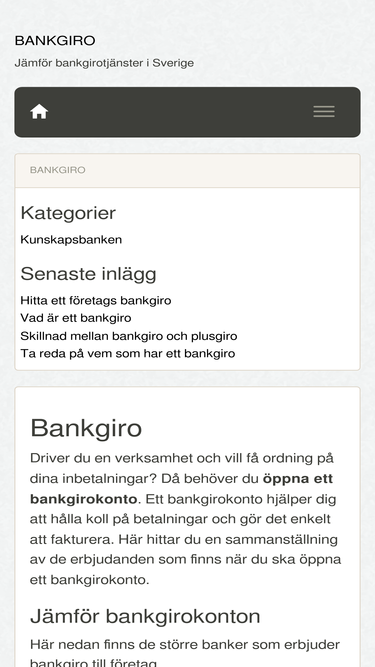Read Skillnad mellan bankgiro och plusgiro
375x667 pixels.
coord(129,336)
